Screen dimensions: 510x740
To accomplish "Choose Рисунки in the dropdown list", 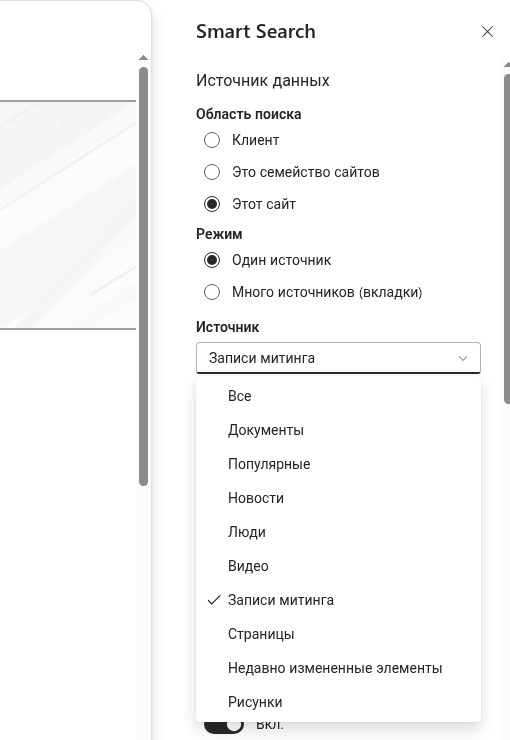I will (338, 702).
